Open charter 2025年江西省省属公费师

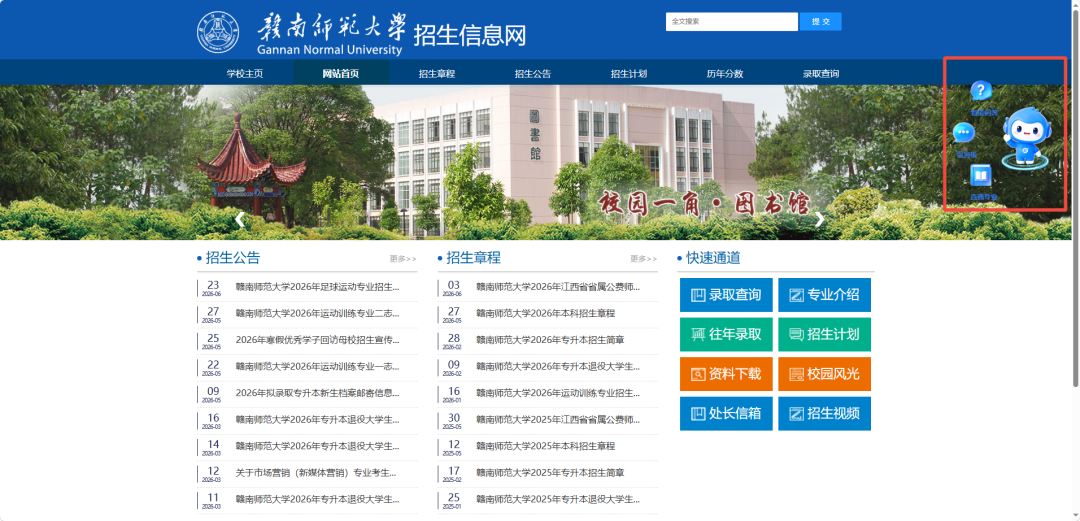point(558,419)
